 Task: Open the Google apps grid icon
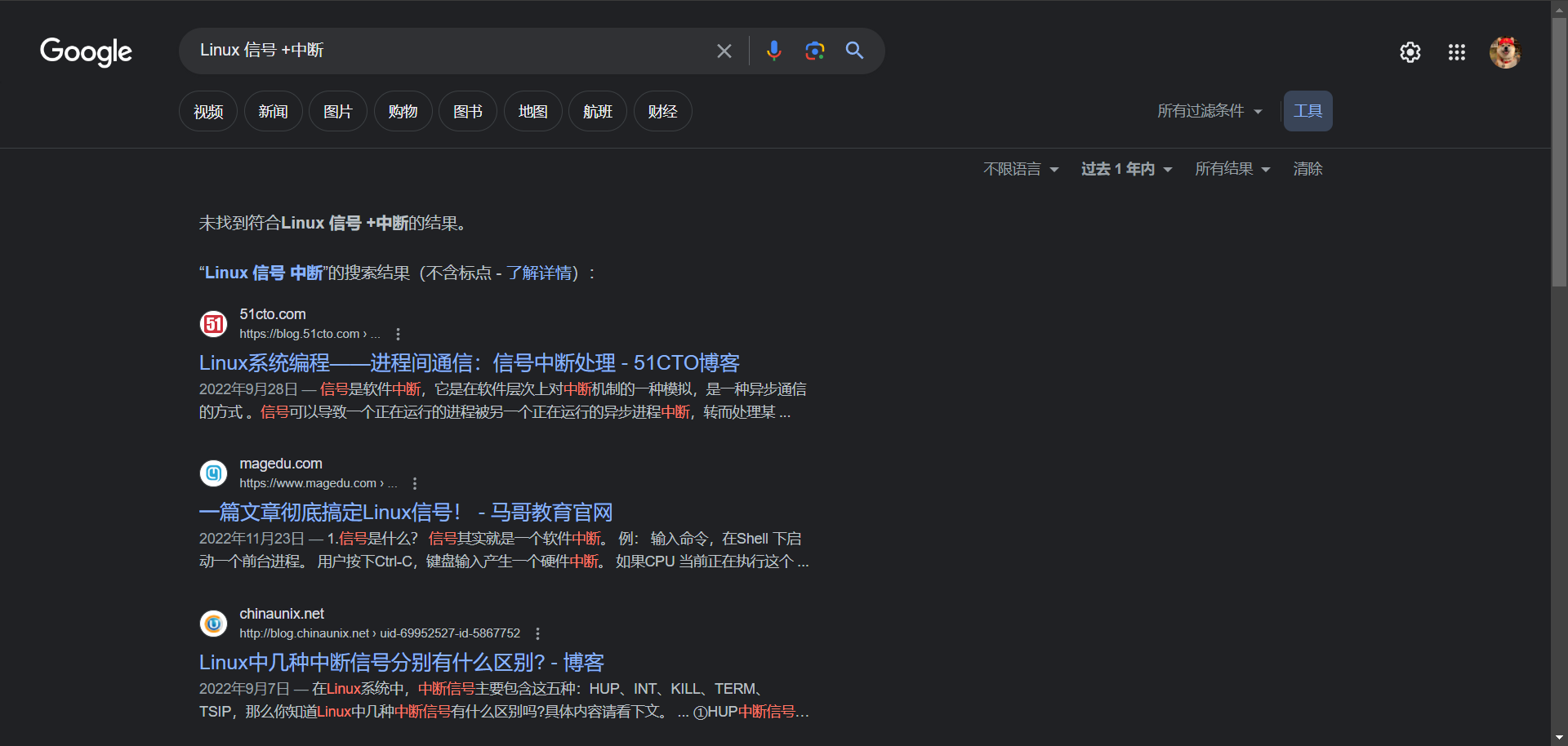tap(1456, 52)
